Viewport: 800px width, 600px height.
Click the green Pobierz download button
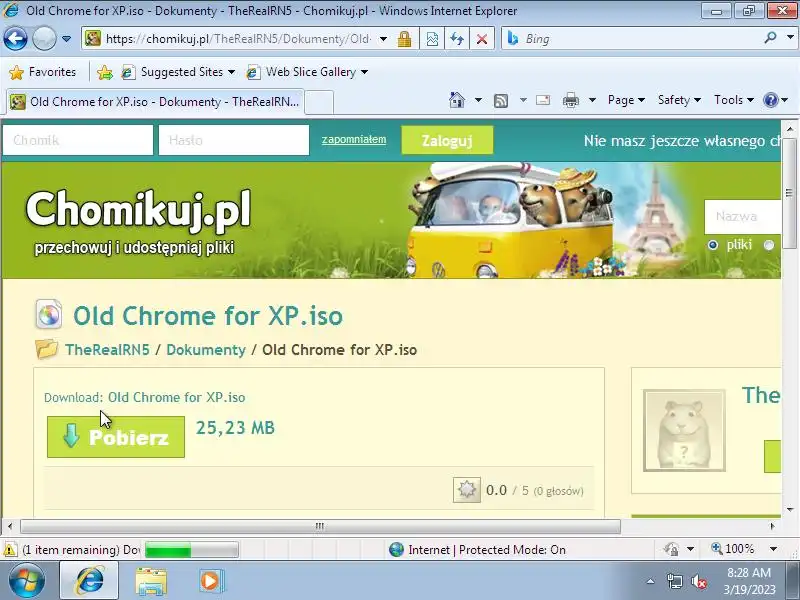pos(116,437)
